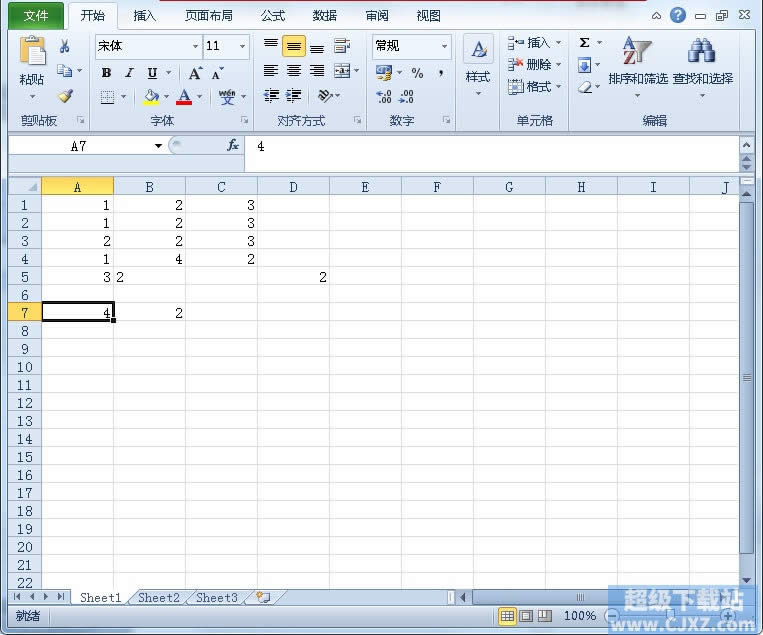The width and height of the screenshot is (763, 635).
Task: Click the Top Align icon
Action: (271, 46)
